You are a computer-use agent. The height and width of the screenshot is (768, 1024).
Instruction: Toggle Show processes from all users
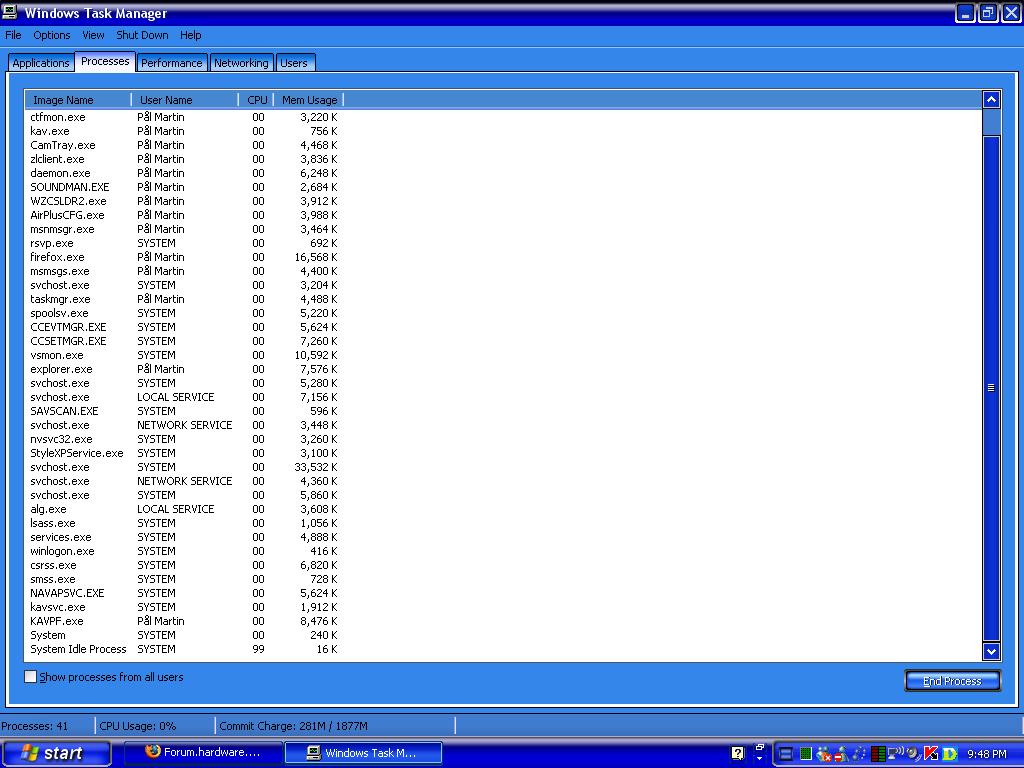click(x=30, y=677)
